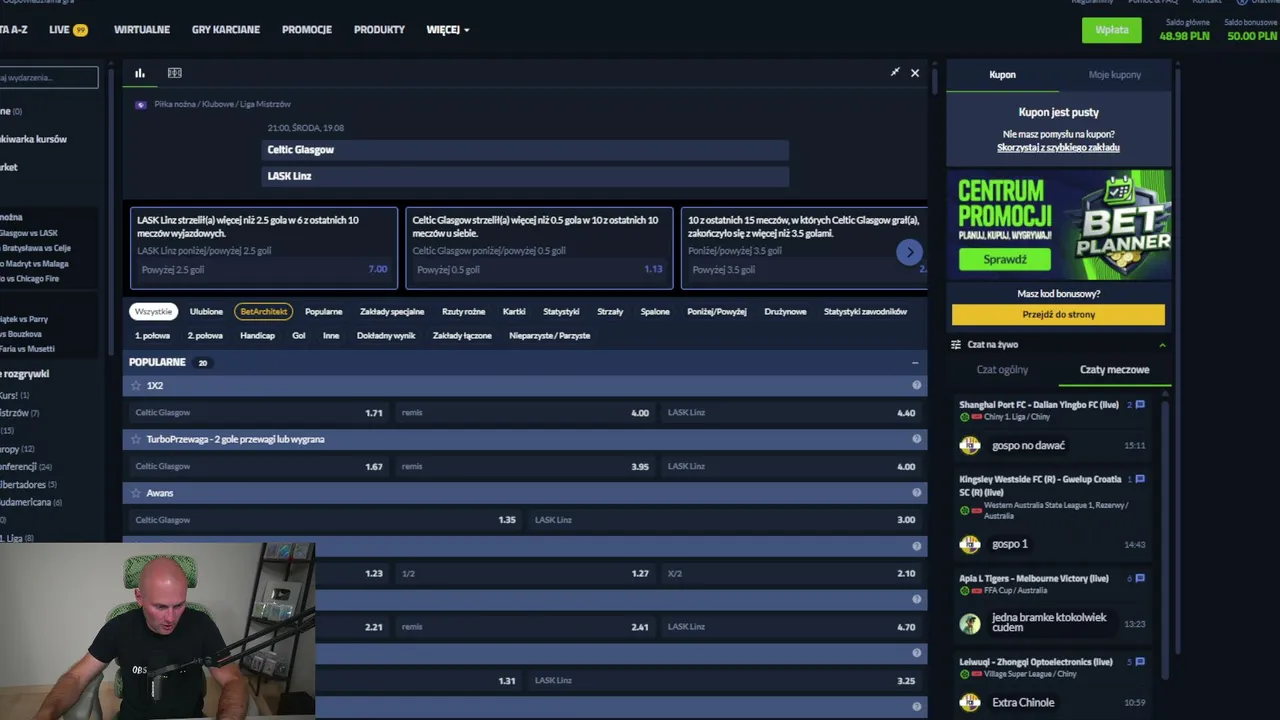Follow the 'Skorzystaj z szybkiego zakładu' link
The width and height of the screenshot is (1280, 720).
1058,148
